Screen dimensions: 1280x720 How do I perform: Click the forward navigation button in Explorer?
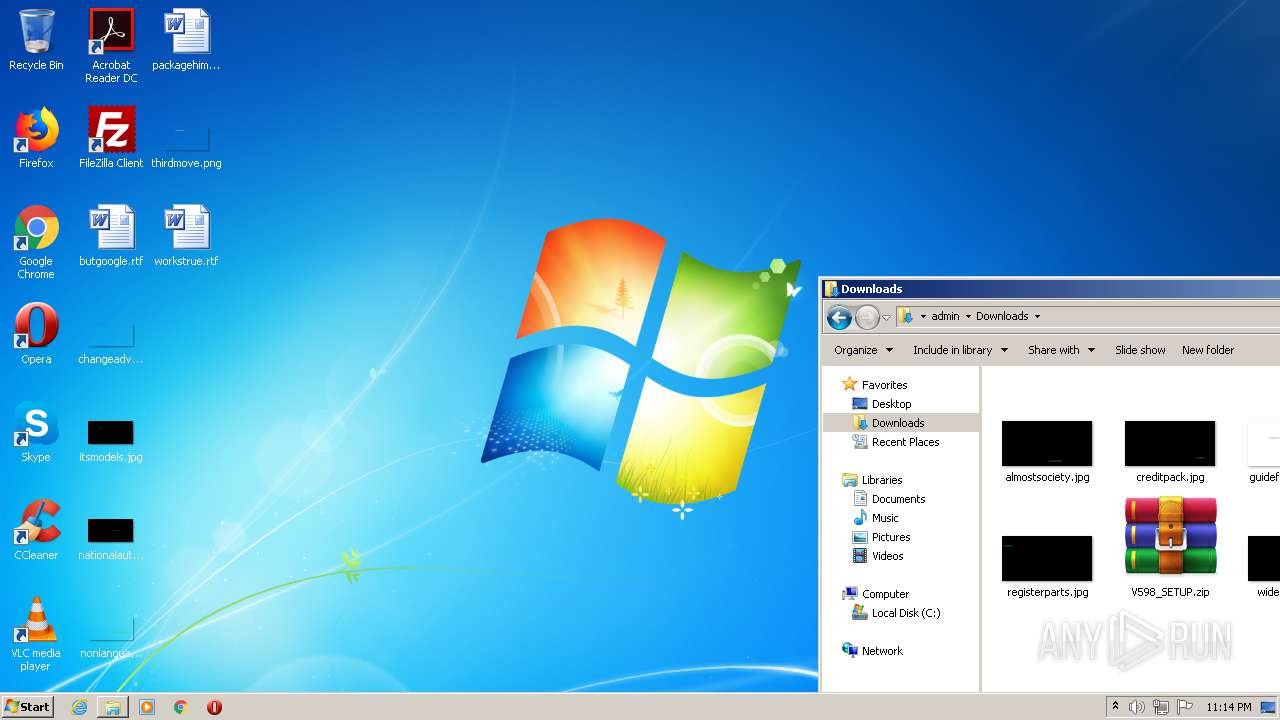867,318
